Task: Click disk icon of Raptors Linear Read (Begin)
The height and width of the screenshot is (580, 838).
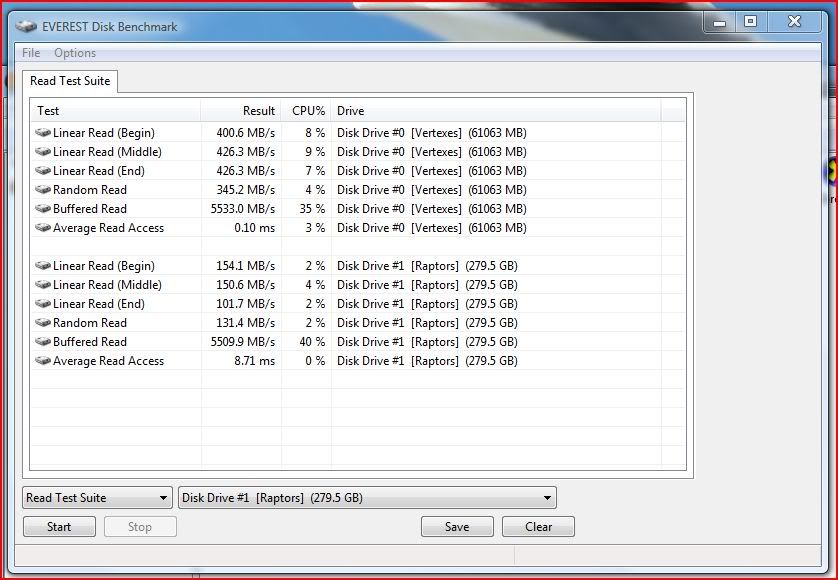Action: 43,265
